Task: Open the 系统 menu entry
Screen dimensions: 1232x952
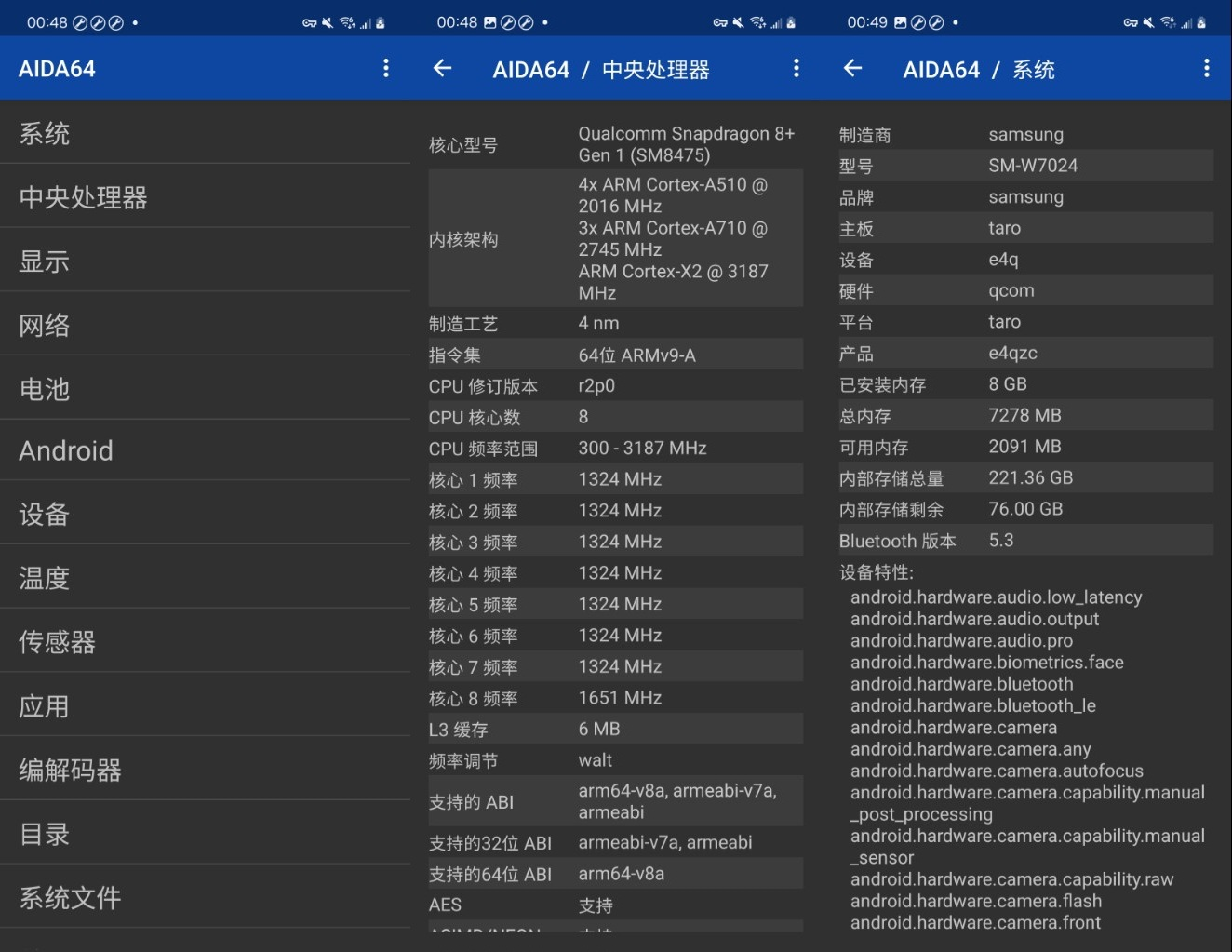Action: tap(205, 133)
